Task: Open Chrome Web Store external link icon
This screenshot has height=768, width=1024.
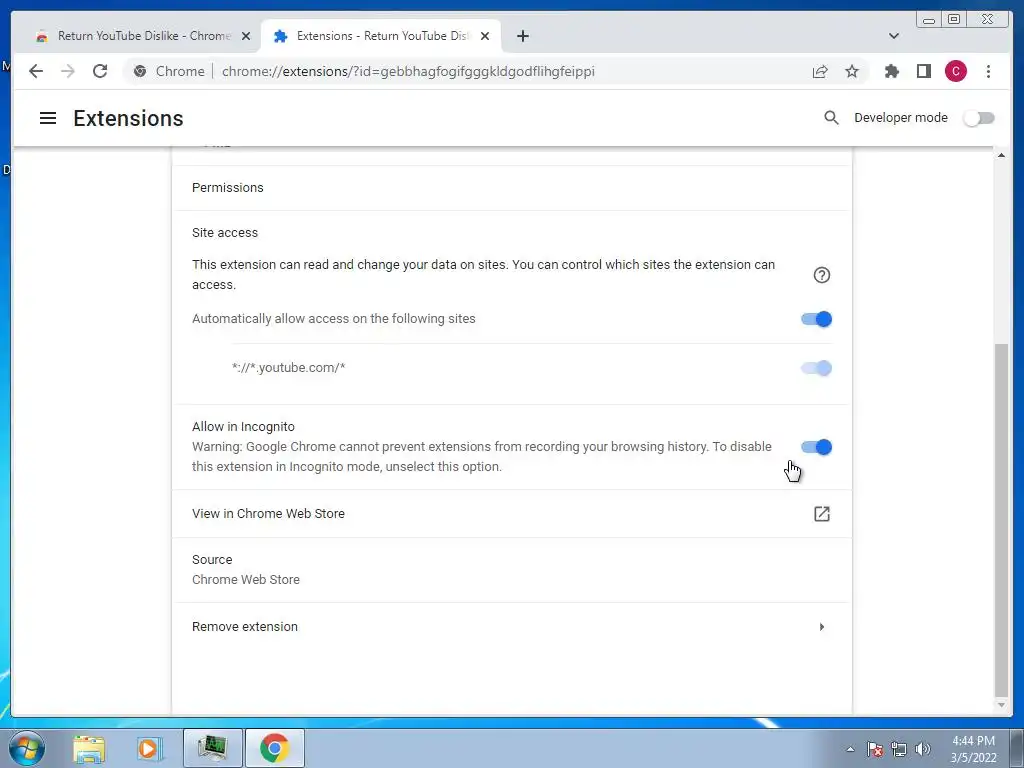Action: point(822,514)
